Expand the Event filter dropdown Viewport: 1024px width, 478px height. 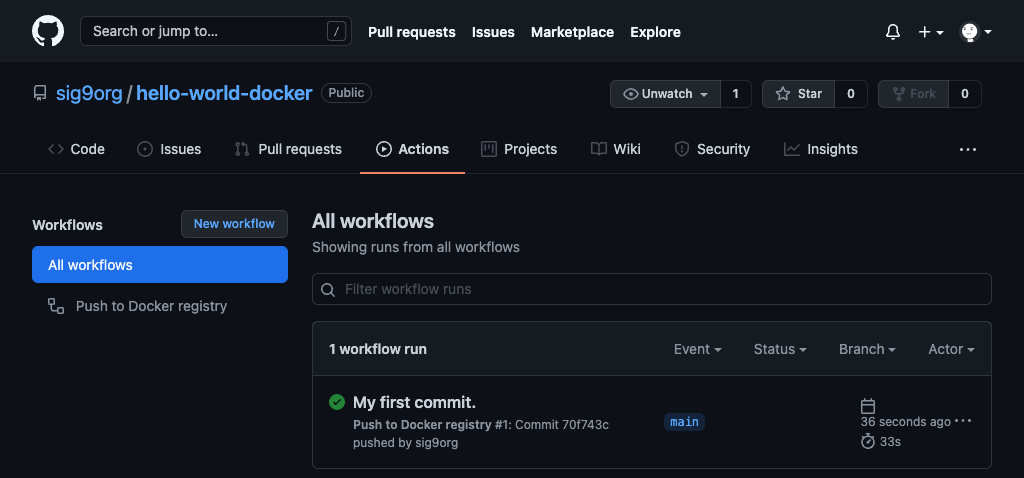click(x=697, y=349)
